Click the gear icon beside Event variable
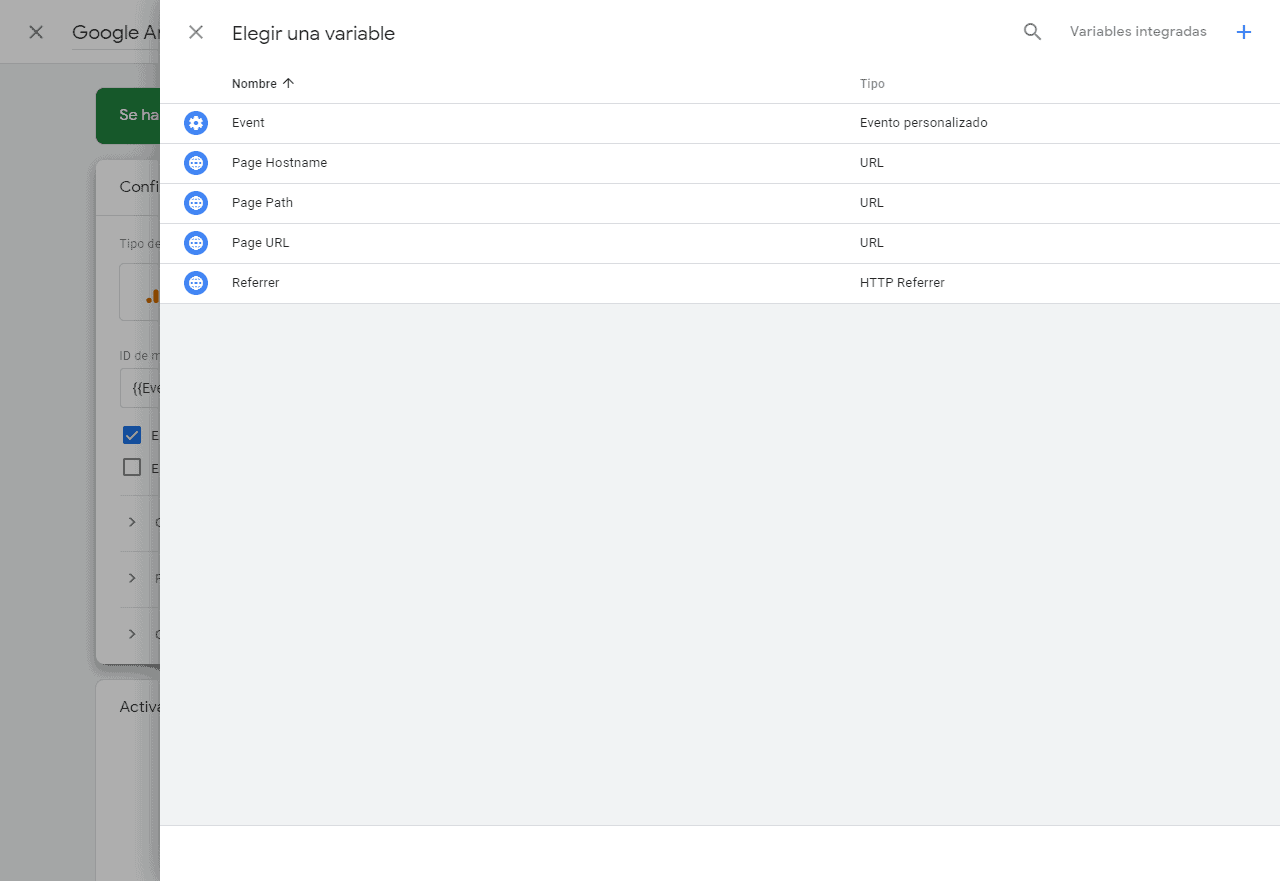The image size is (1280, 881). (x=196, y=123)
